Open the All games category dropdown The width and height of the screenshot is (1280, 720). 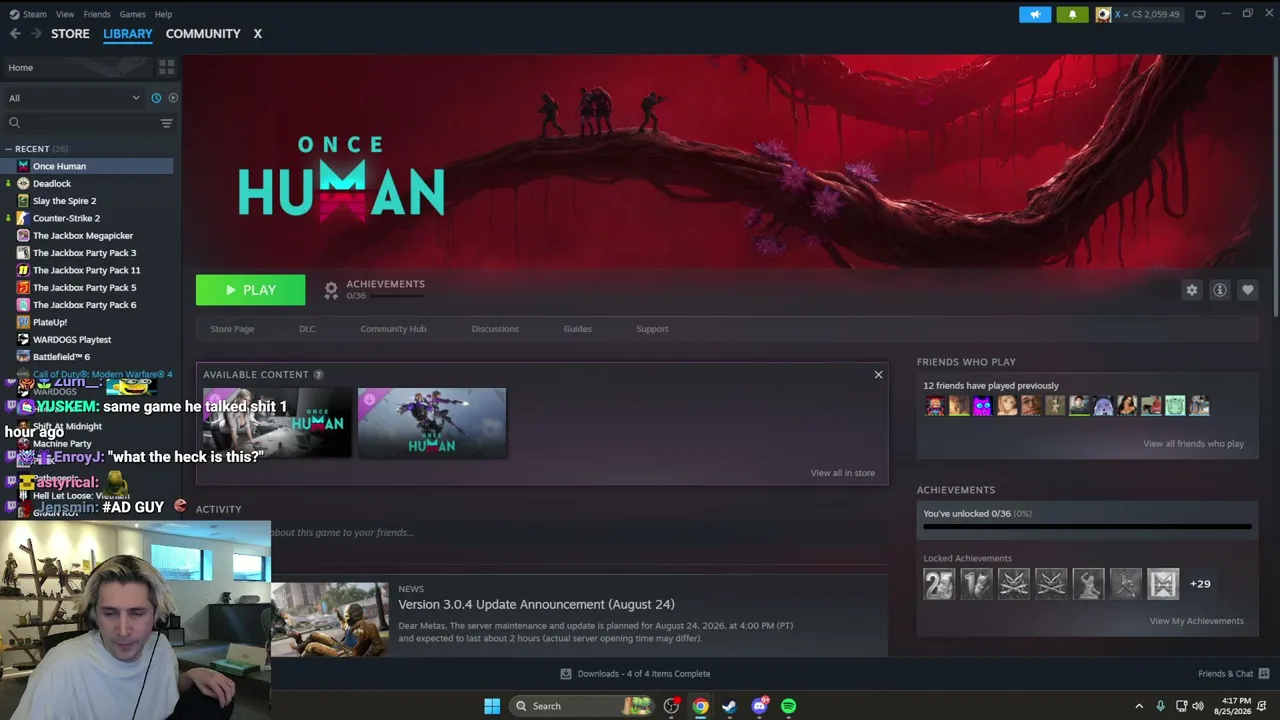click(x=75, y=98)
